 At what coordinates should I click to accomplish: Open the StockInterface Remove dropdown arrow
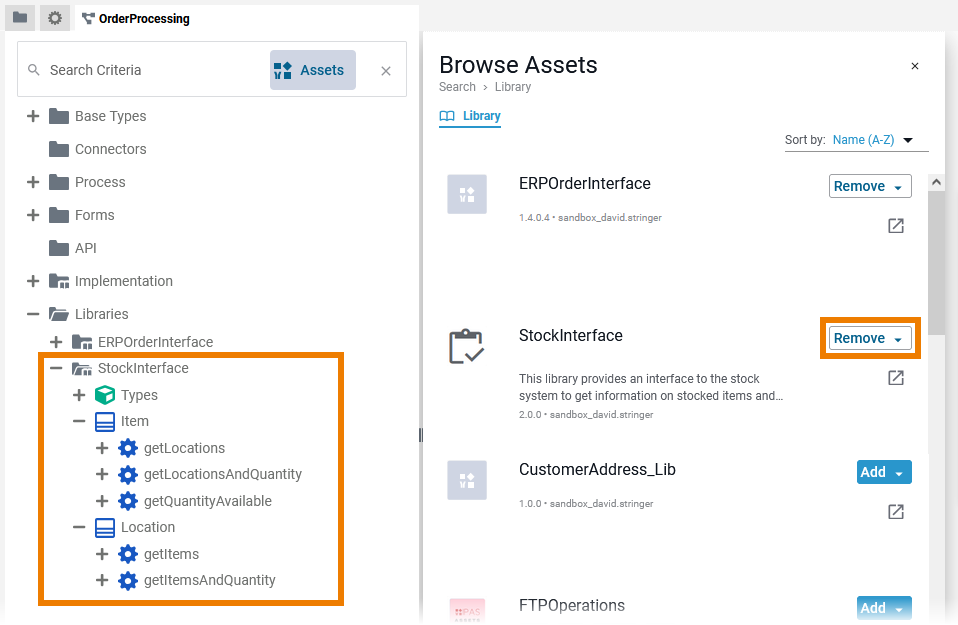(898, 339)
